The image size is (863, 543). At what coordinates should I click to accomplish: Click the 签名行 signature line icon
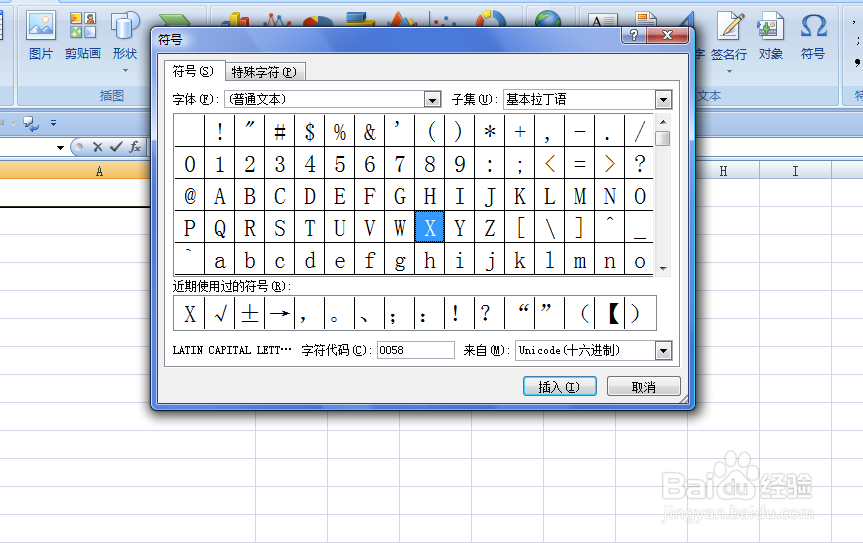(729, 36)
